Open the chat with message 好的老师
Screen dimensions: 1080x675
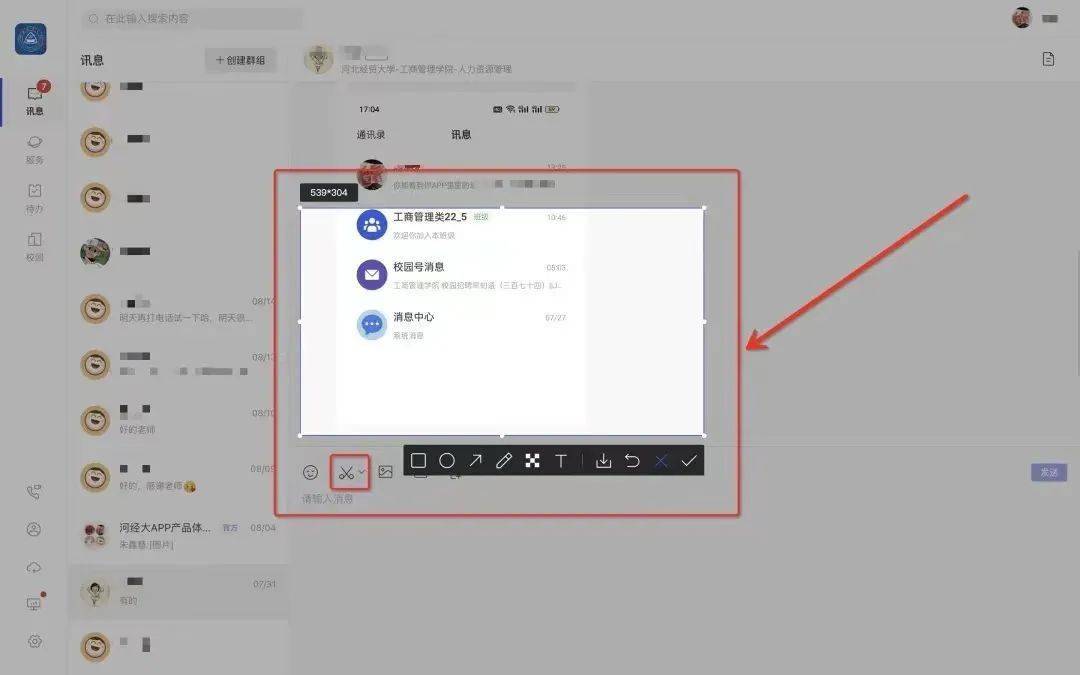point(179,419)
